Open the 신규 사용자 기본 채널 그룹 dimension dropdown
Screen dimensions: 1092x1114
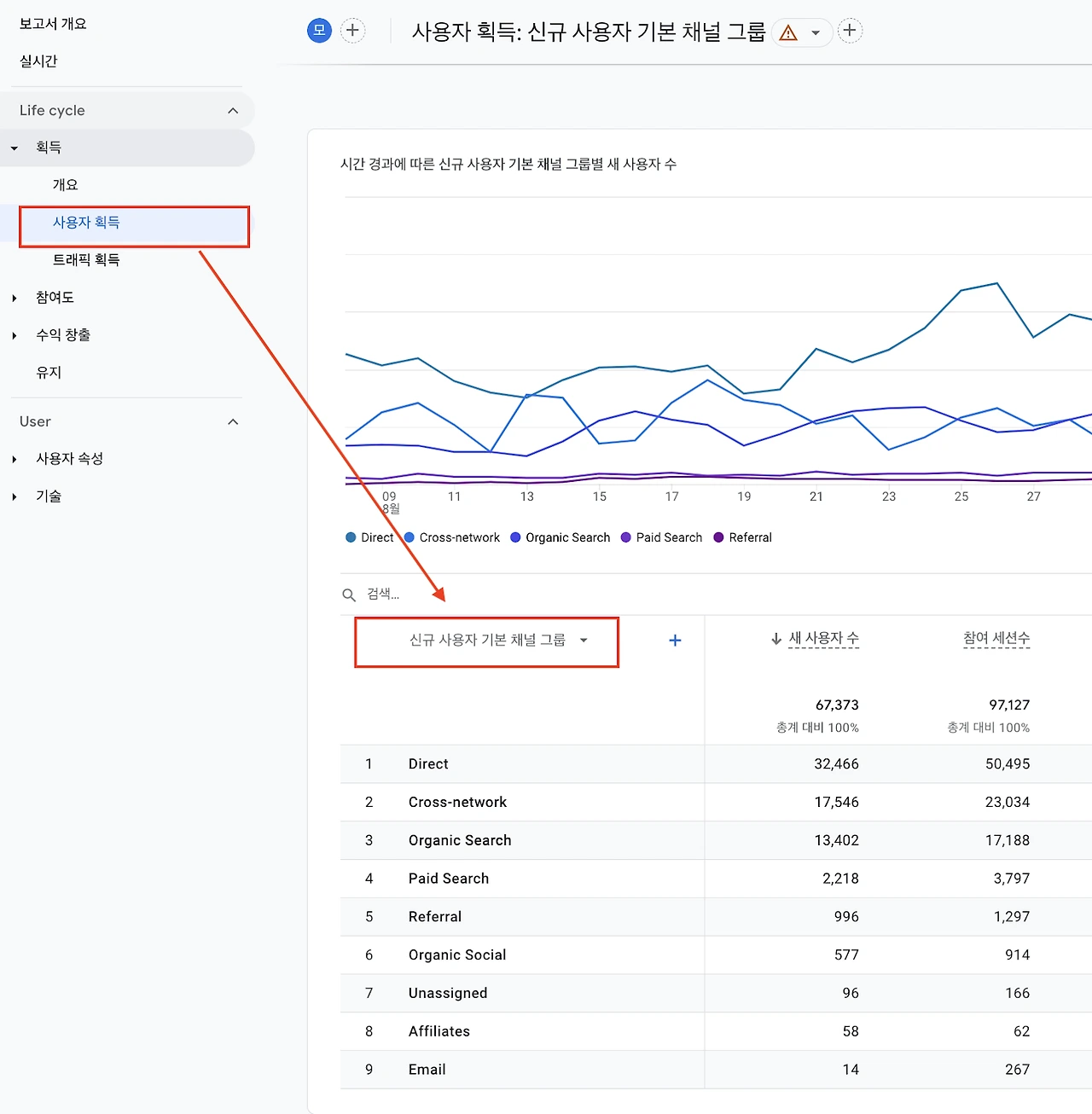(498, 641)
